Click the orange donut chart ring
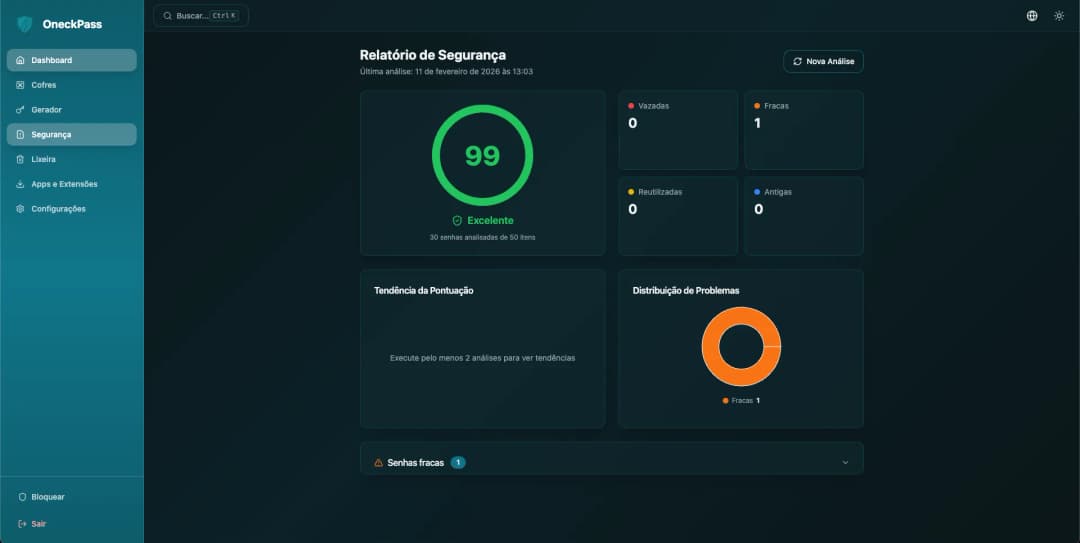Image resolution: width=1080 pixels, height=543 pixels. pos(711,346)
